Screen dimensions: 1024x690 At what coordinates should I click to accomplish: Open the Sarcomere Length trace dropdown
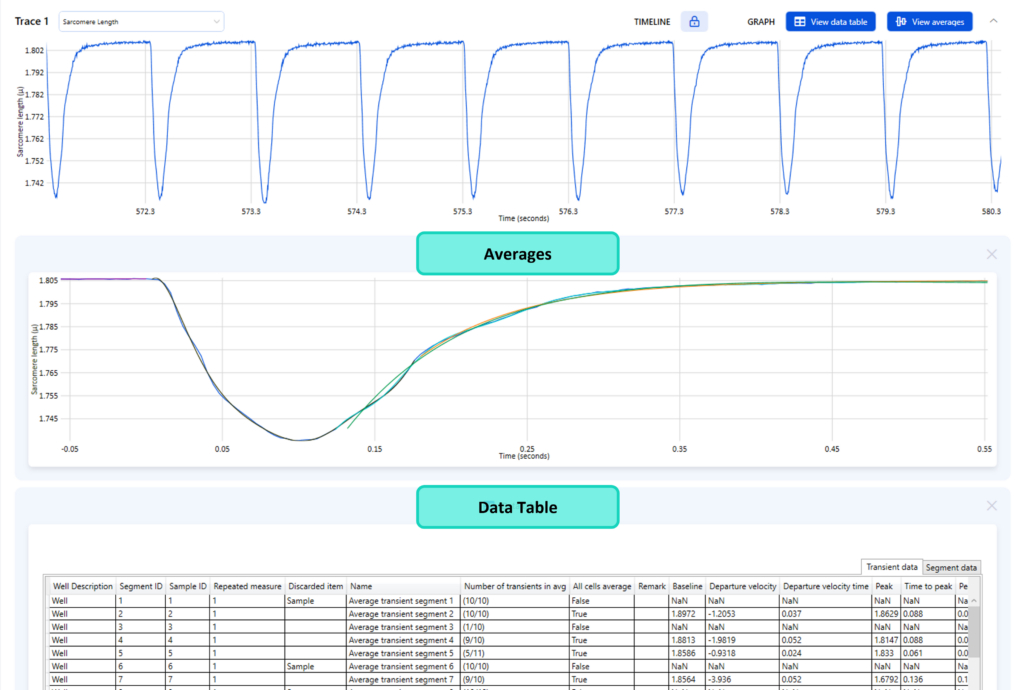[140, 21]
